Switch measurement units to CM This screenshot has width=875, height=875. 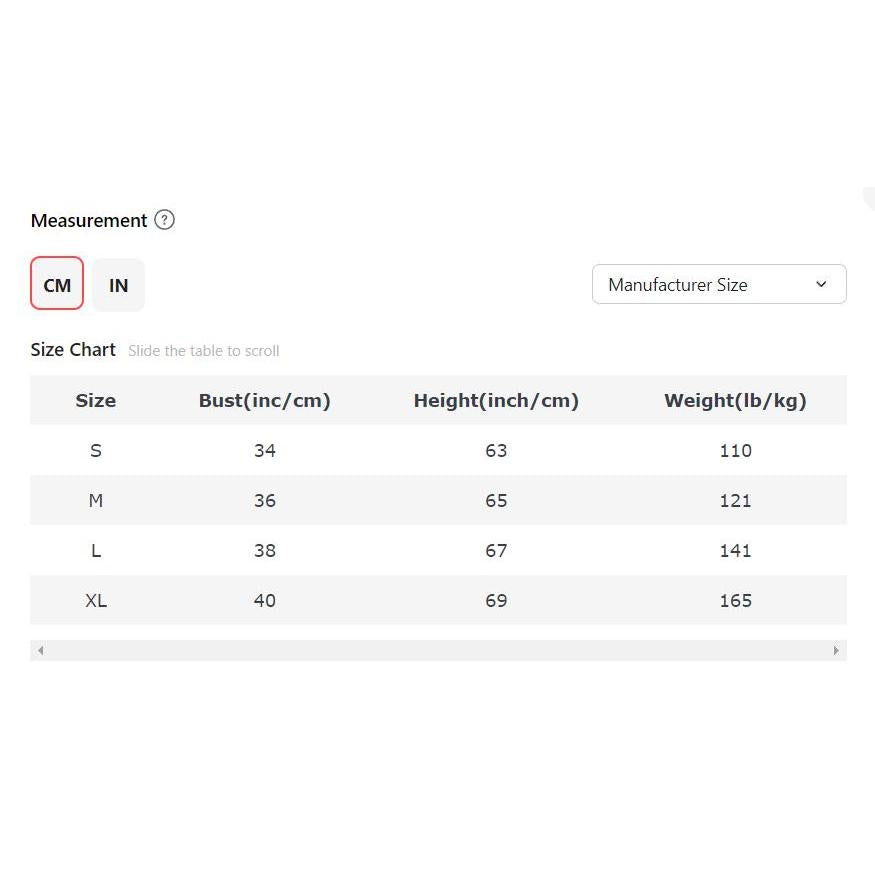(x=57, y=283)
